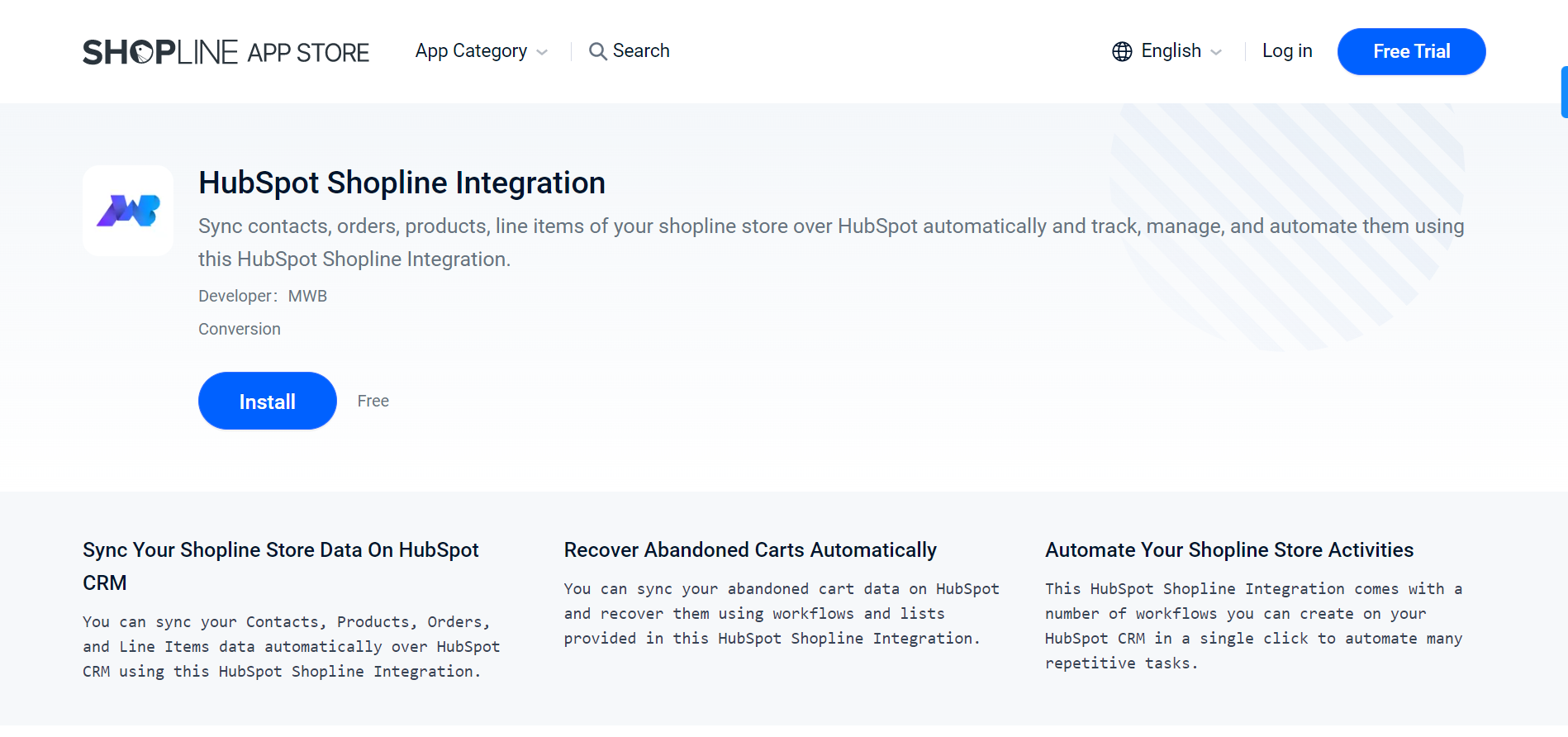The image size is (1568, 737).
Task: Open the Search field
Action: click(629, 51)
